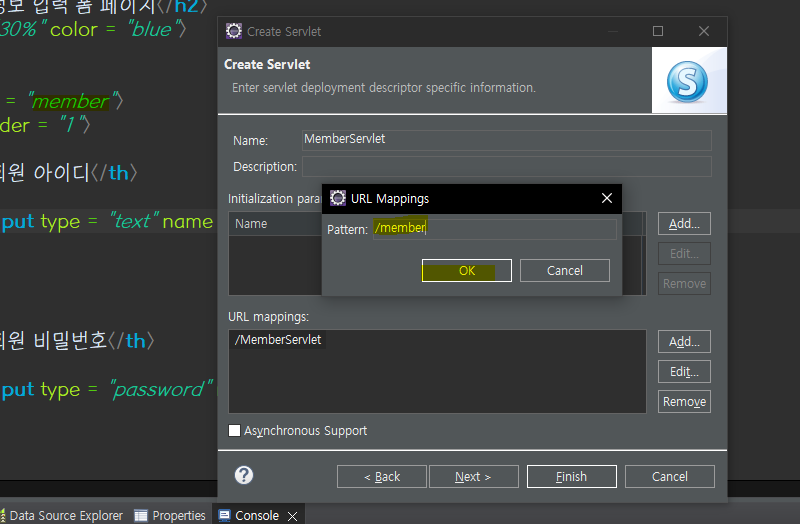This screenshot has width=800, height=524.
Task: Close the URL Mappings dialog
Action: click(607, 198)
